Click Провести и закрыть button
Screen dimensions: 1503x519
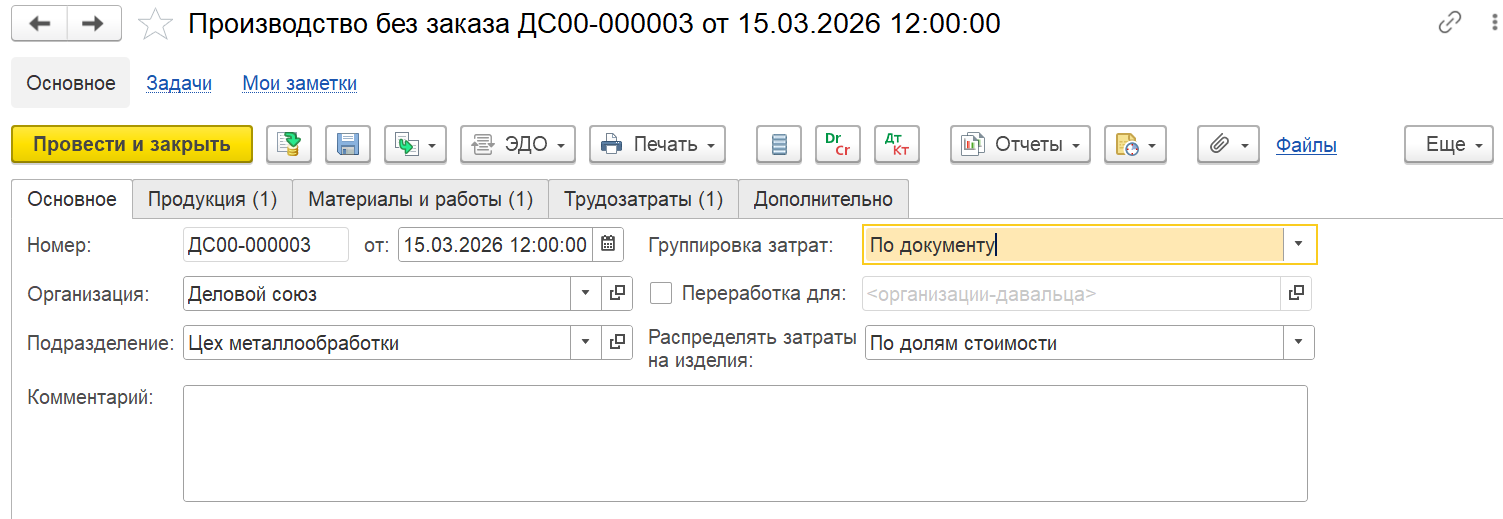[x=132, y=144]
